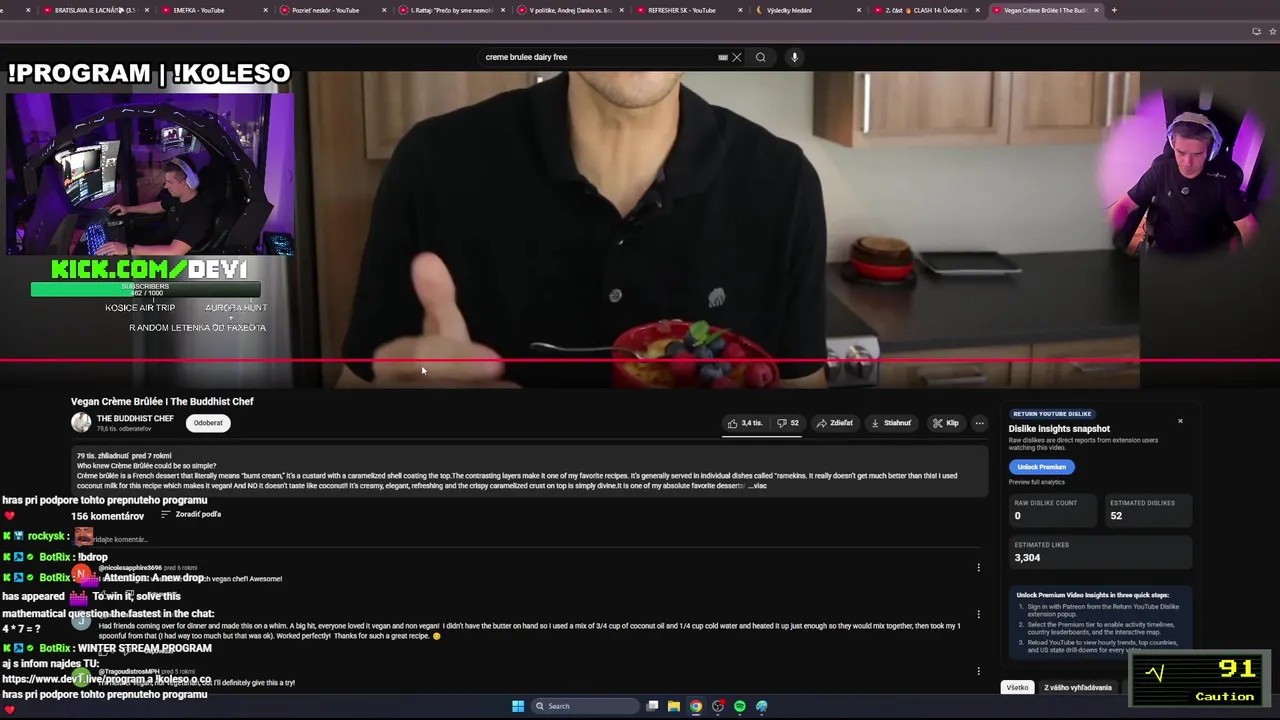The height and width of the screenshot is (720, 1280).
Task: Open options for TragoudistrosMPH comment
Action: coord(979,671)
